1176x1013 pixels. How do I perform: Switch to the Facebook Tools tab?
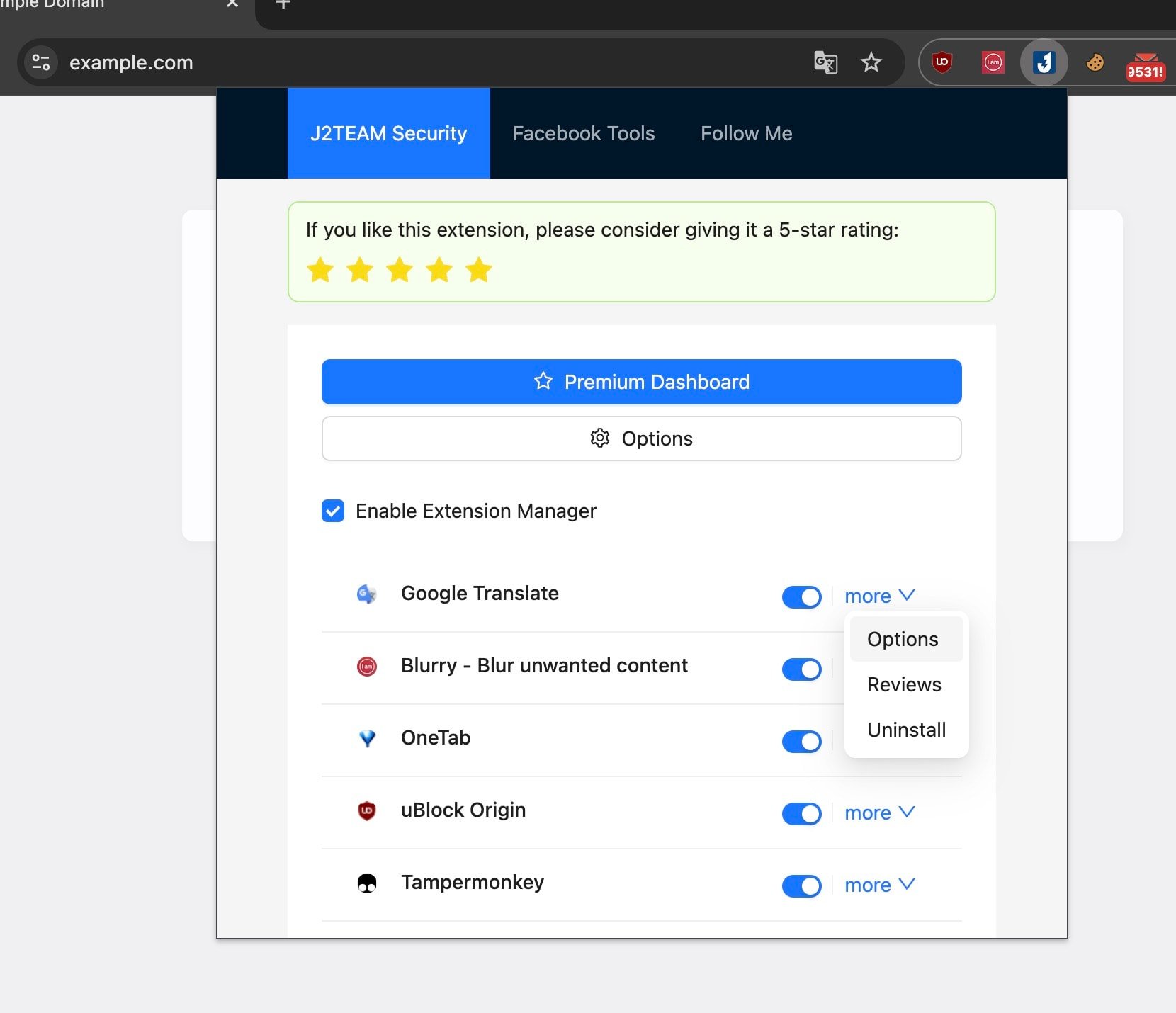pos(584,133)
